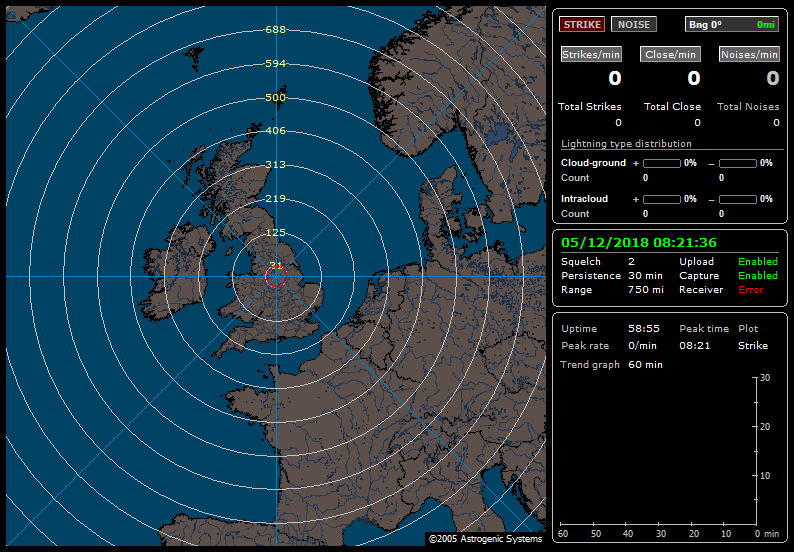Click the Cloud-ground negative percentage bar
The image size is (794, 552).
(x=738, y=163)
